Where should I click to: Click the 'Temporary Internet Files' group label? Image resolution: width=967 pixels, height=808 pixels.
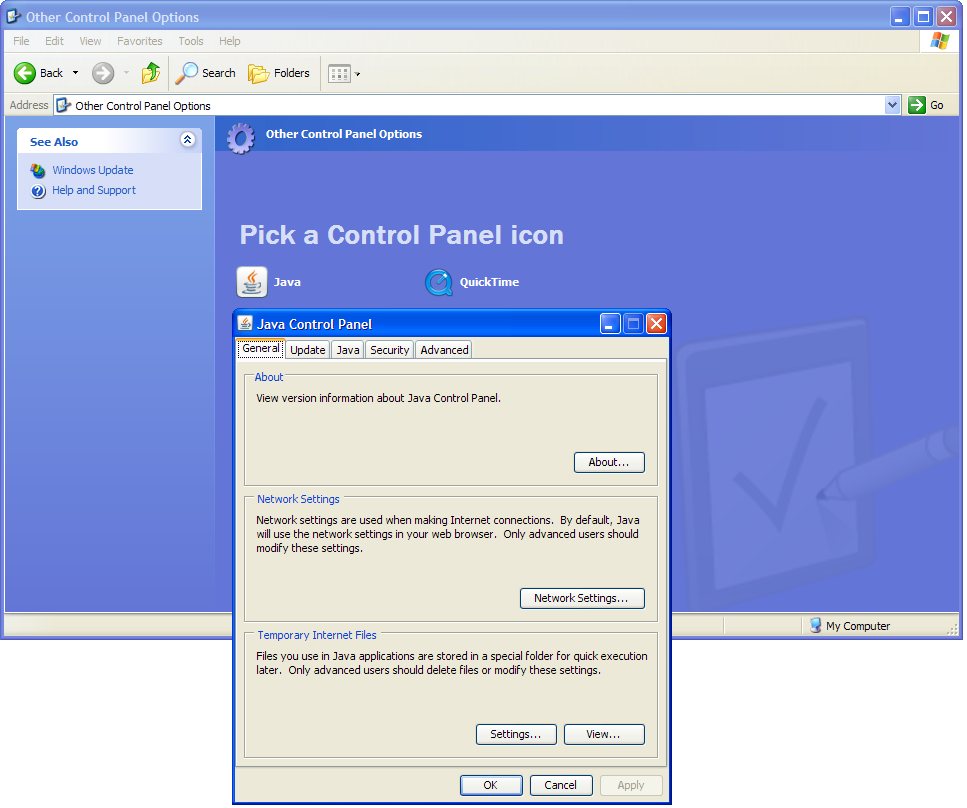point(317,635)
